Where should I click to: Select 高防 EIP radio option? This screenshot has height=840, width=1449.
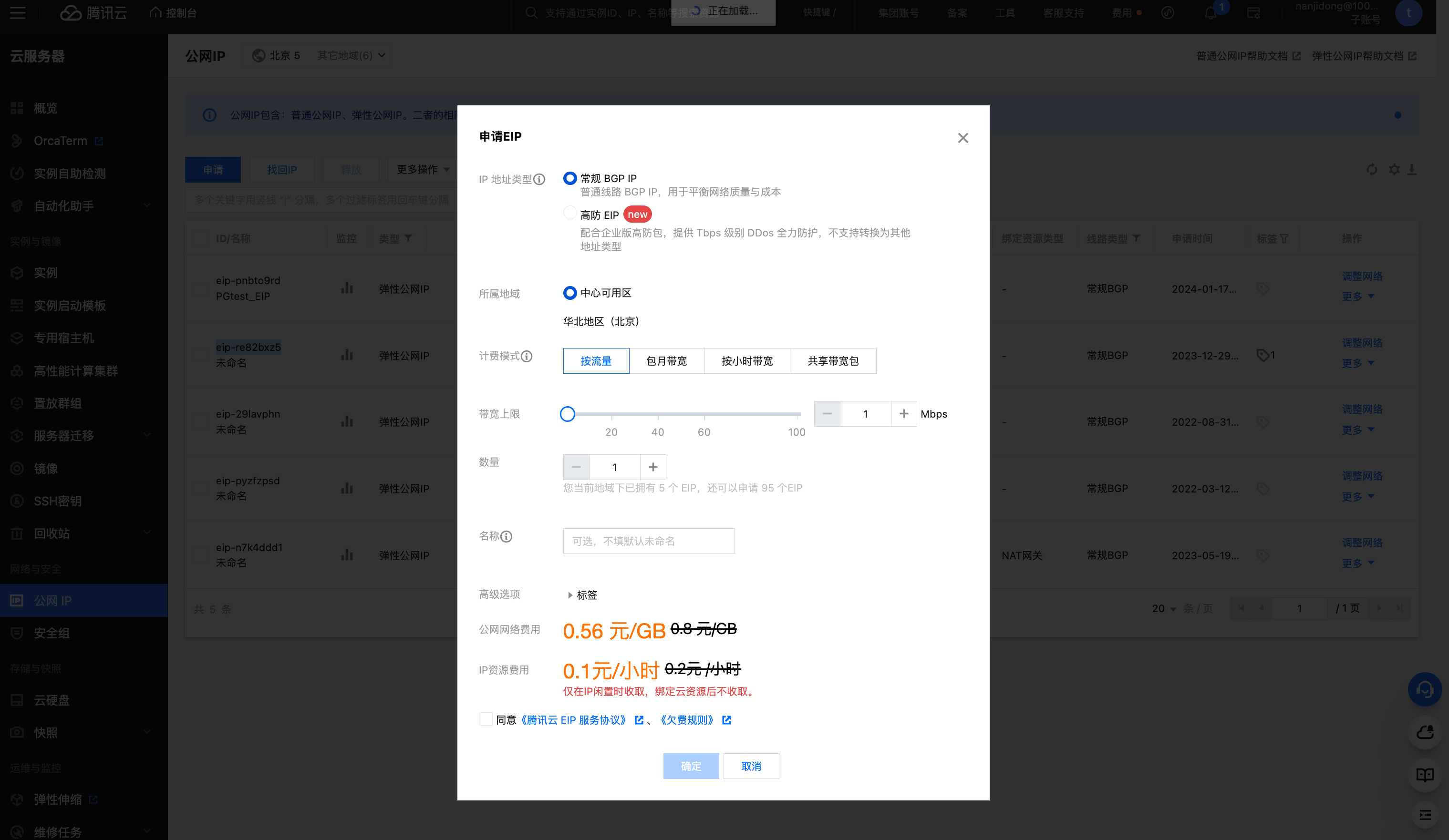tap(569, 213)
